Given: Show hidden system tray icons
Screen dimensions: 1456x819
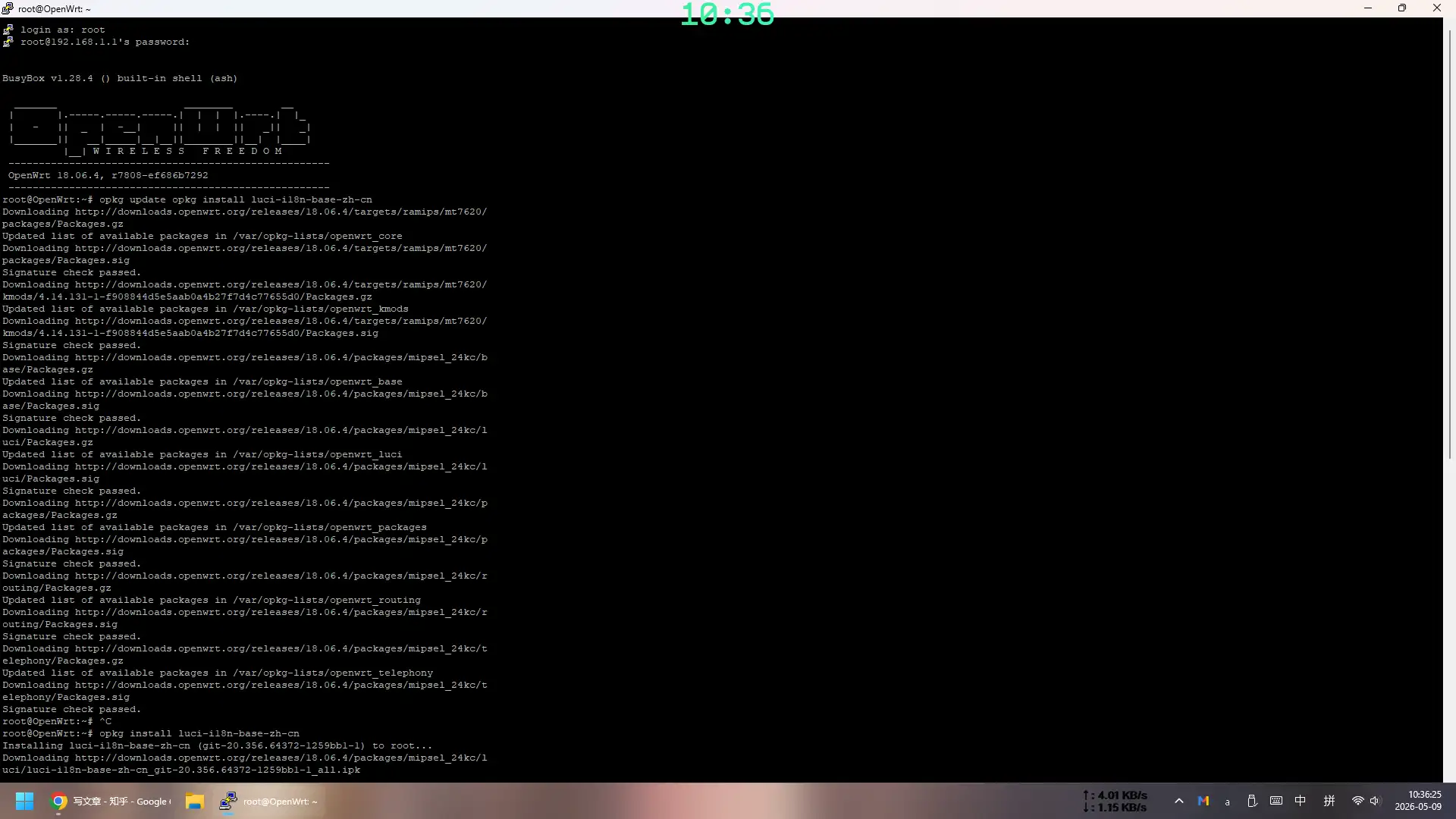Looking at the screenshot, I should (1178, 801).
